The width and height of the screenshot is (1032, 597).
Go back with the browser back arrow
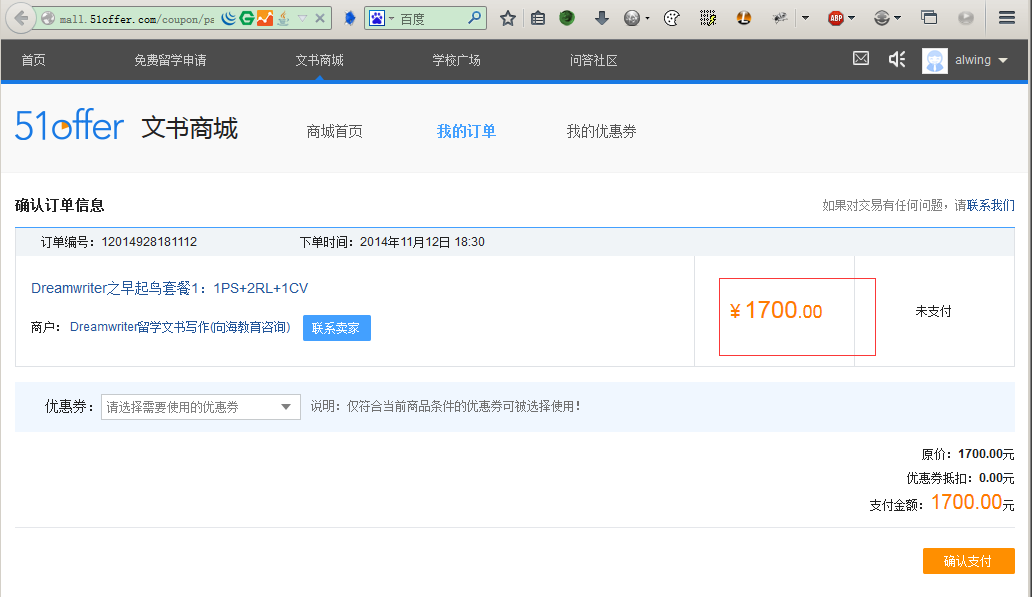[20, 18]
